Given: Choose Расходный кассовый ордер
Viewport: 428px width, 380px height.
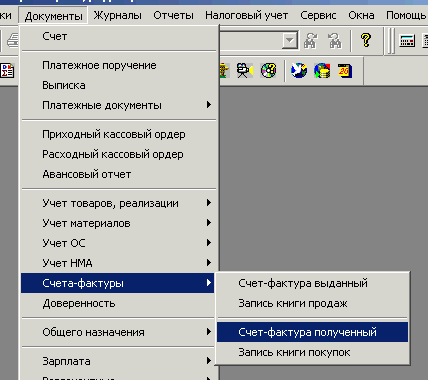Looking at the screenshot, I should tap(118, 154).
